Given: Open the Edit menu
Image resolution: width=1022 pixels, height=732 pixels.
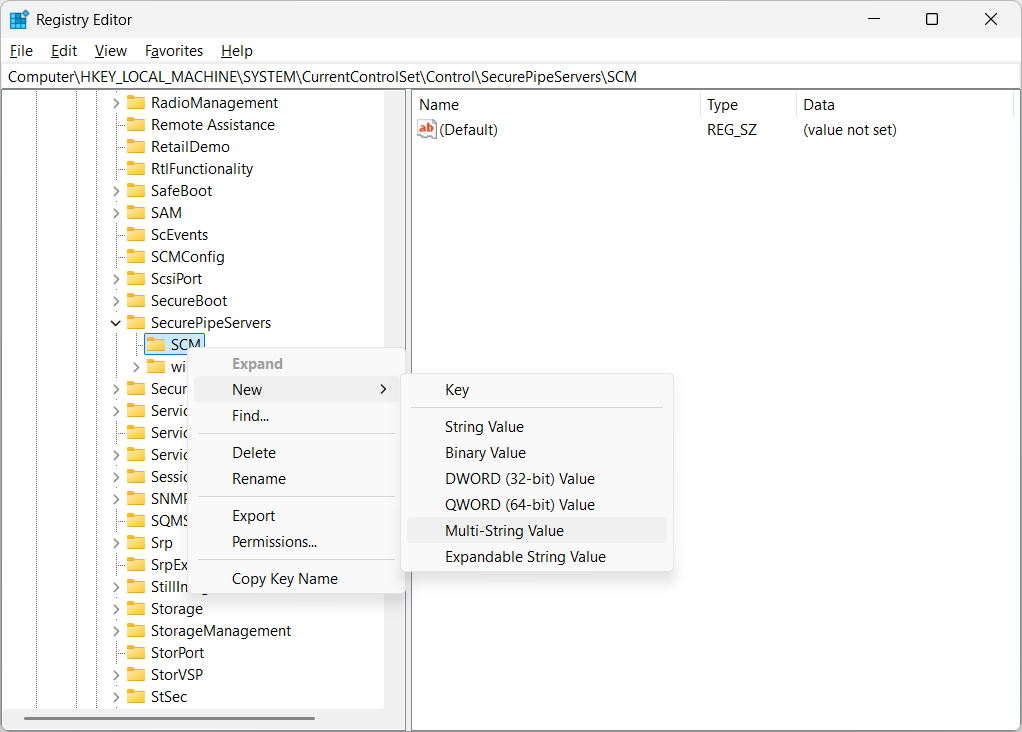Looking at the screenshot, I should pyautogui.click(x=64, y=51).
